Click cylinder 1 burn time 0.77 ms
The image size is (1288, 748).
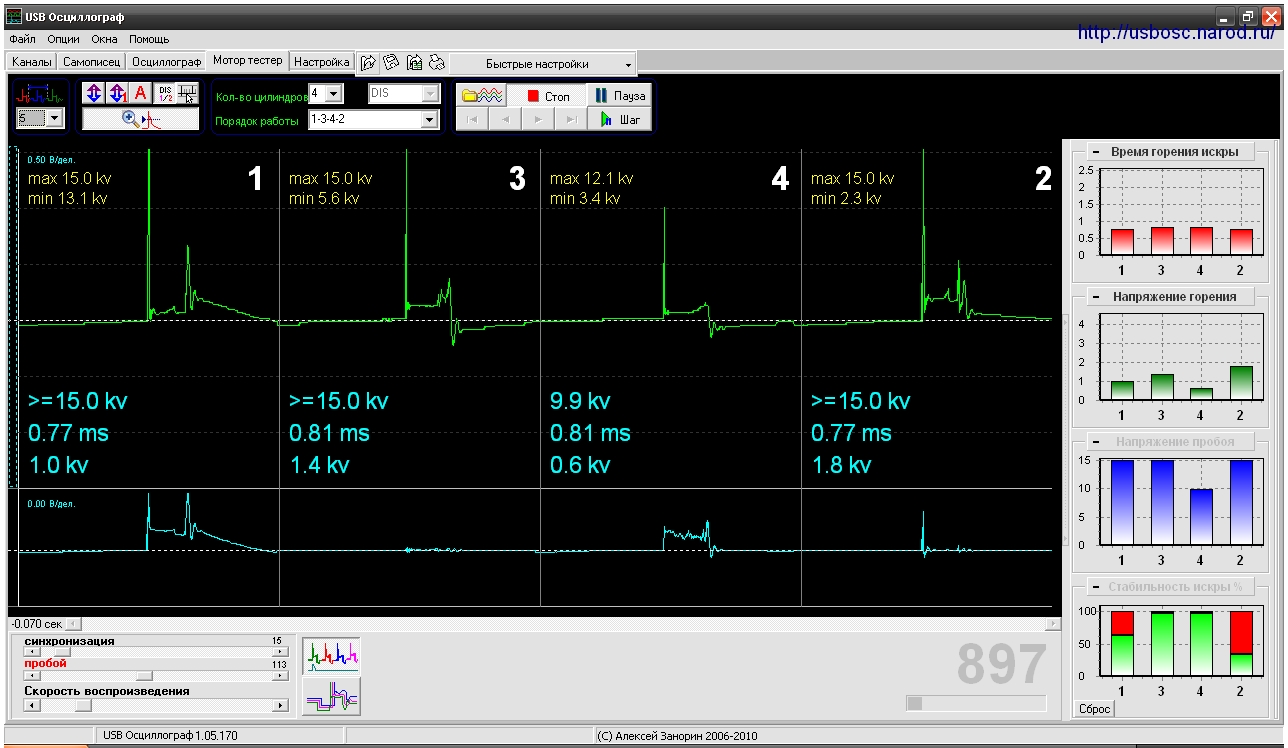point(68,434)
